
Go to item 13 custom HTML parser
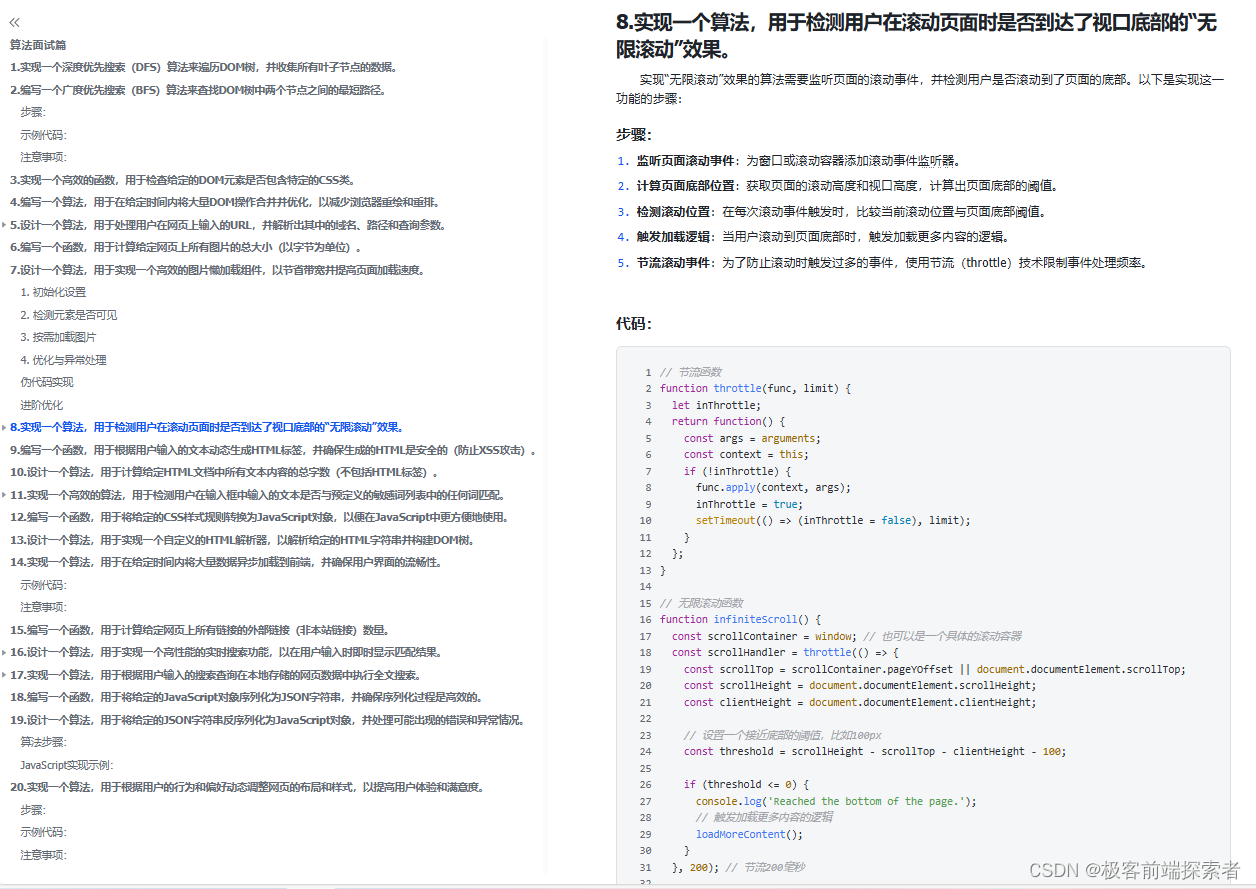pos(241,540)
